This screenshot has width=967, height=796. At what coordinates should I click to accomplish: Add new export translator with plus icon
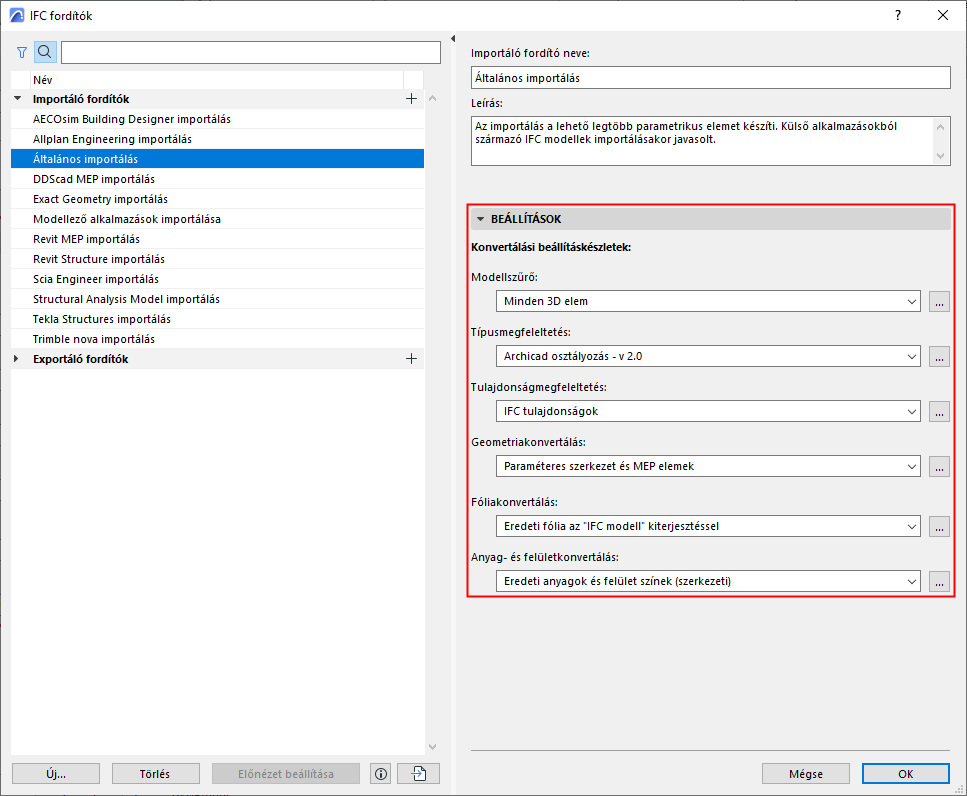pos(411,359)
